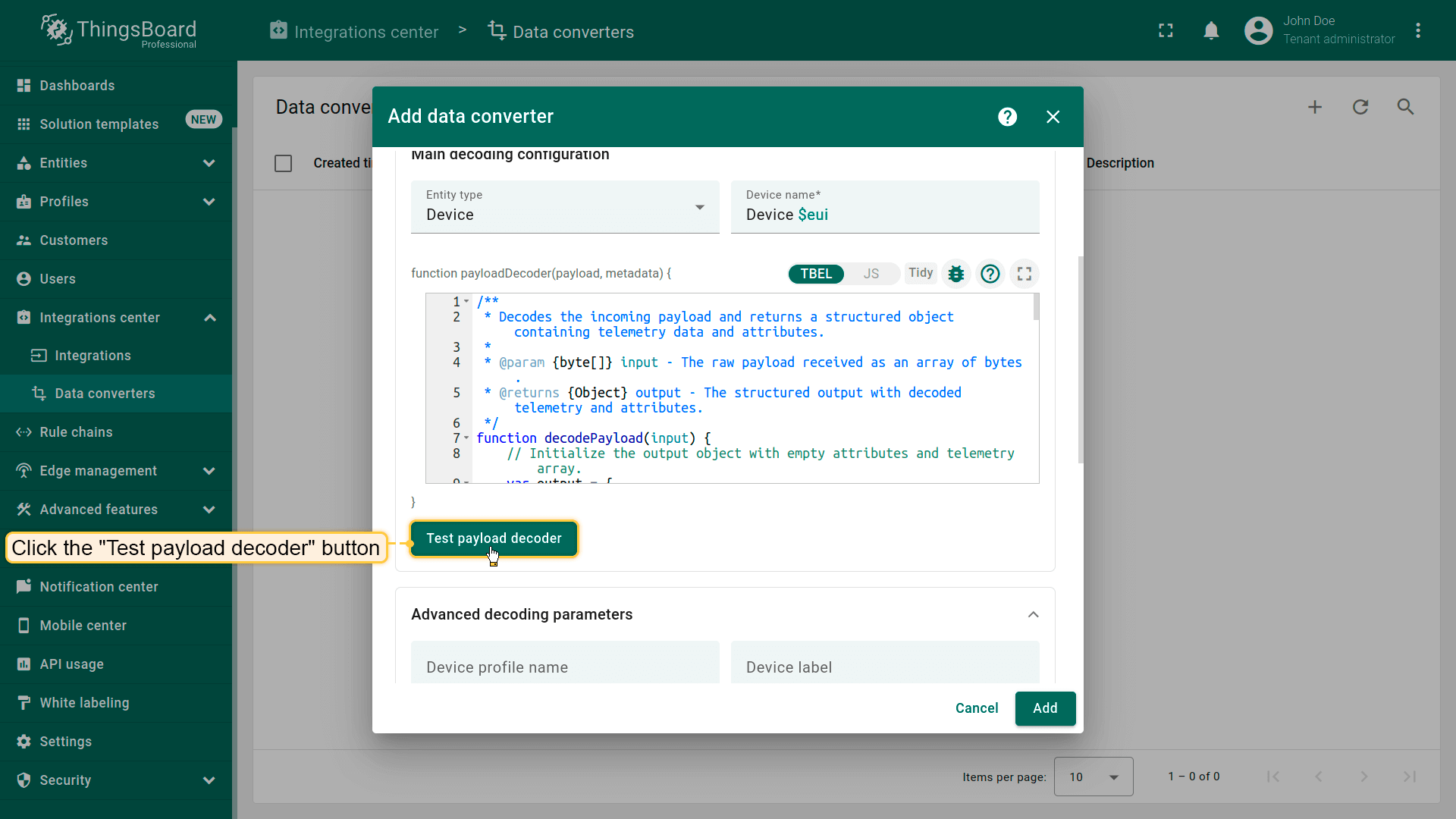Click the add converter plus icon
Viewport: 1456px width, 819px height.
tap(1315, 107)
